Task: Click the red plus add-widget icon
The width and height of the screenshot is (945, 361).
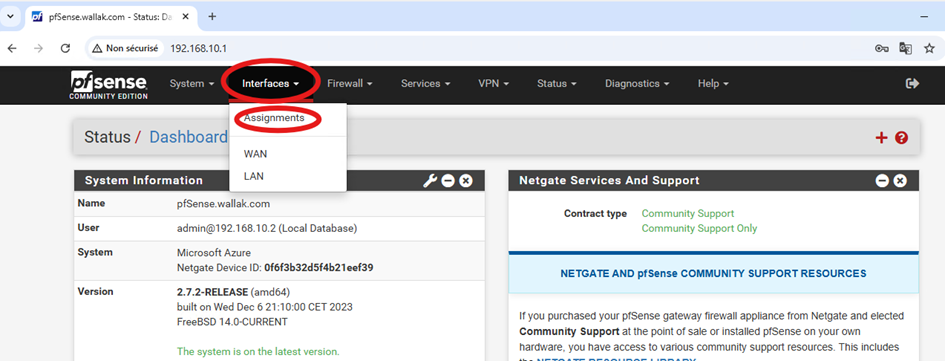Action: click(x=881, y=138)
